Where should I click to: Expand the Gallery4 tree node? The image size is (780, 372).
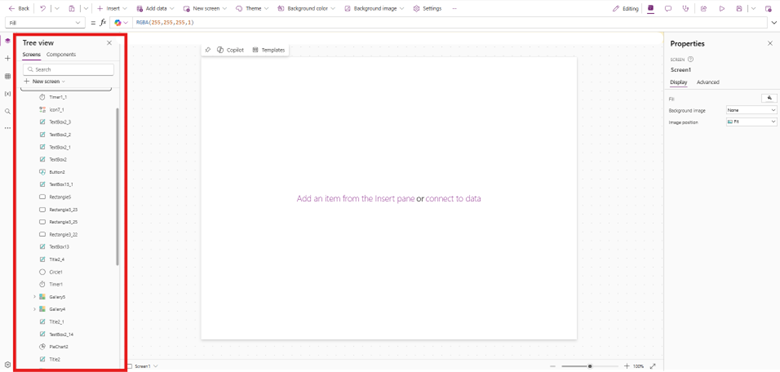coord(34,309)
